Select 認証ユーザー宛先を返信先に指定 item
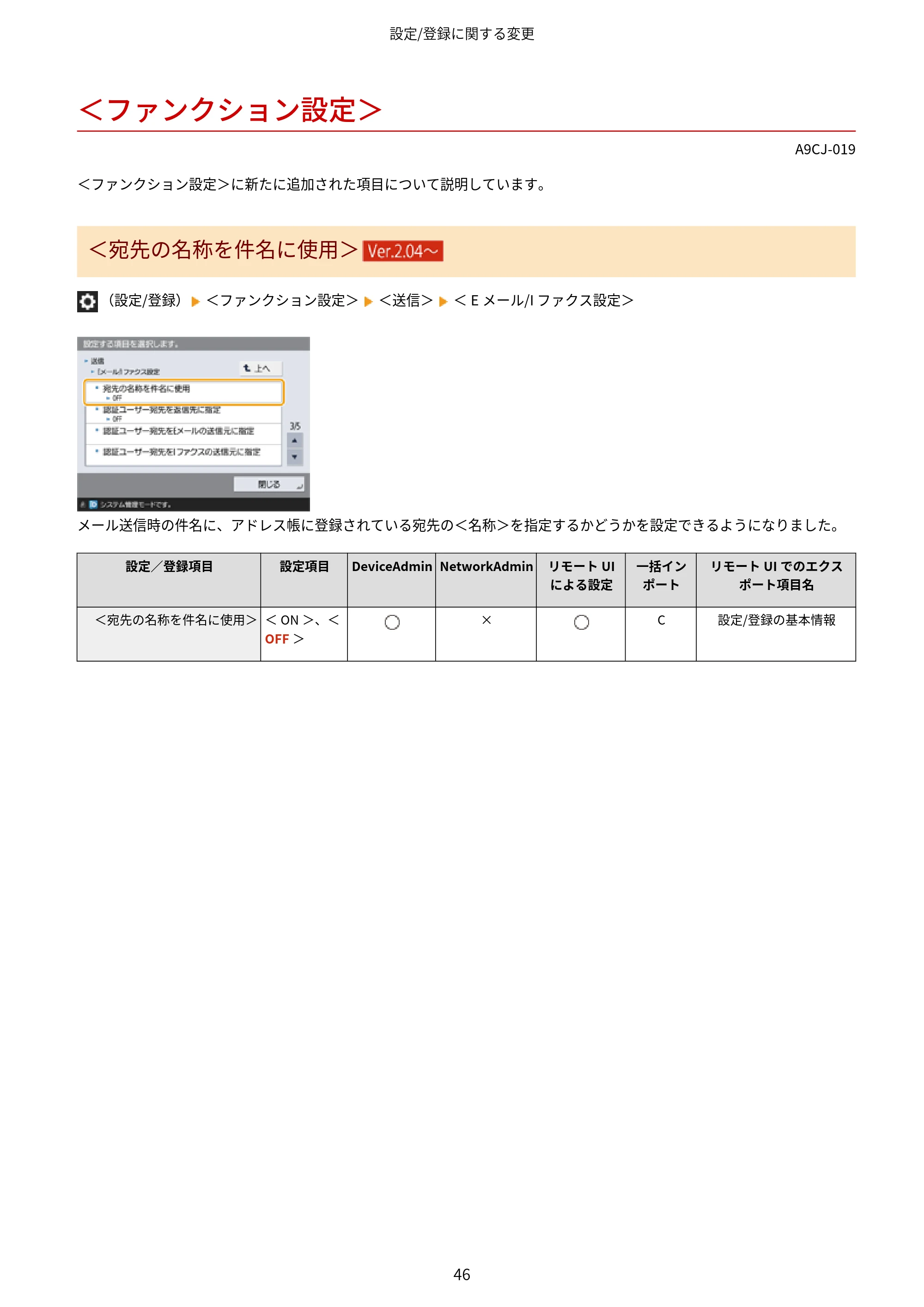Screen dimensions: 924x1307 tap(183, 414)
